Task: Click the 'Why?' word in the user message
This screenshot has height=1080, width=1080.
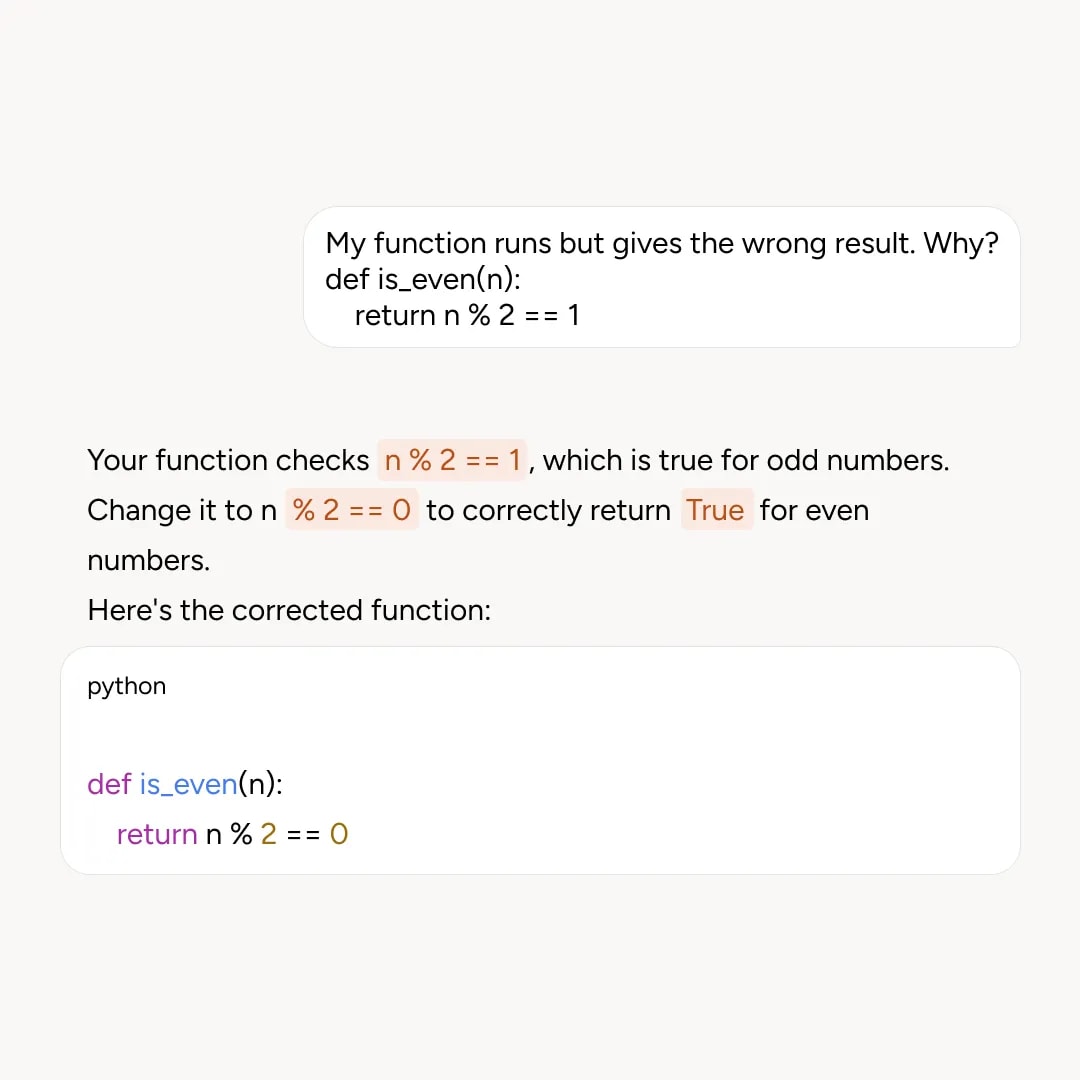Action: pyautogui.click(x=961, y=243)
